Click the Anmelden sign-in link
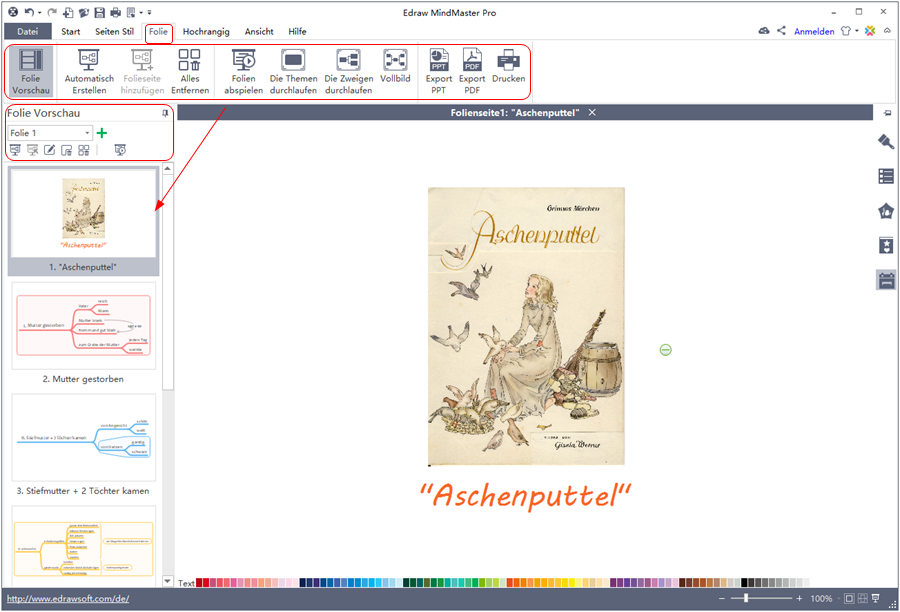Screen dimensions: 900x612 814,32
